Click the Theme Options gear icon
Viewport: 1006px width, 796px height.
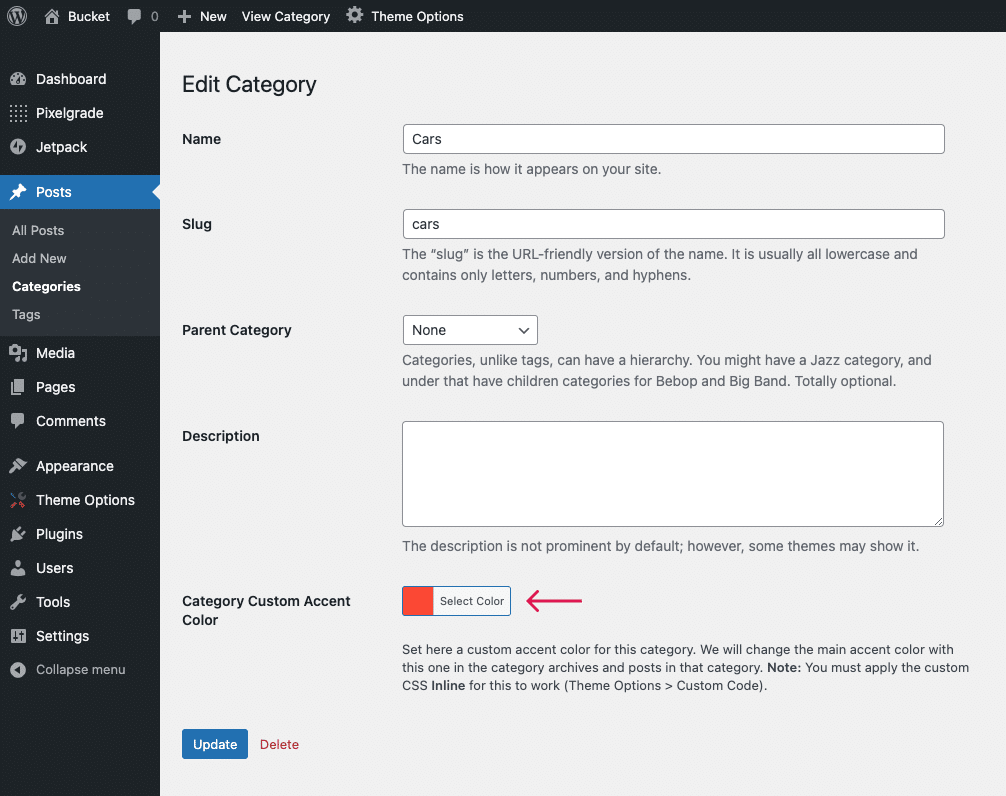coord(355,16)
